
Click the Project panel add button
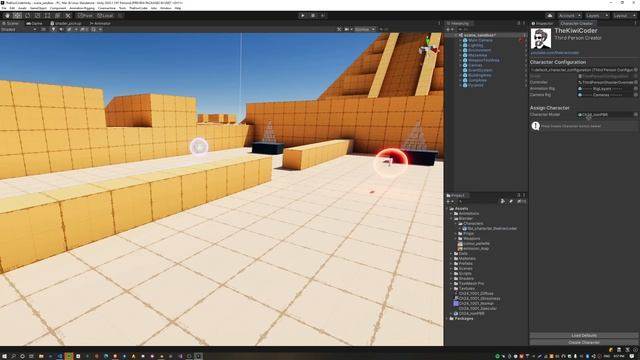[x=449, y=201]
